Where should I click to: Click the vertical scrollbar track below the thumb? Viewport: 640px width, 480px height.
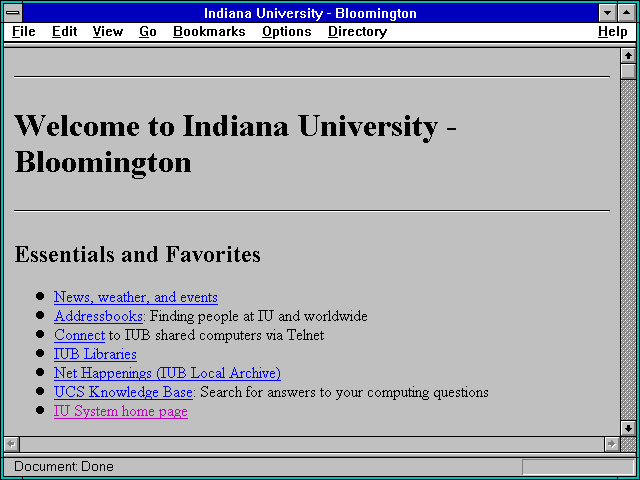(x=628, y=250)
